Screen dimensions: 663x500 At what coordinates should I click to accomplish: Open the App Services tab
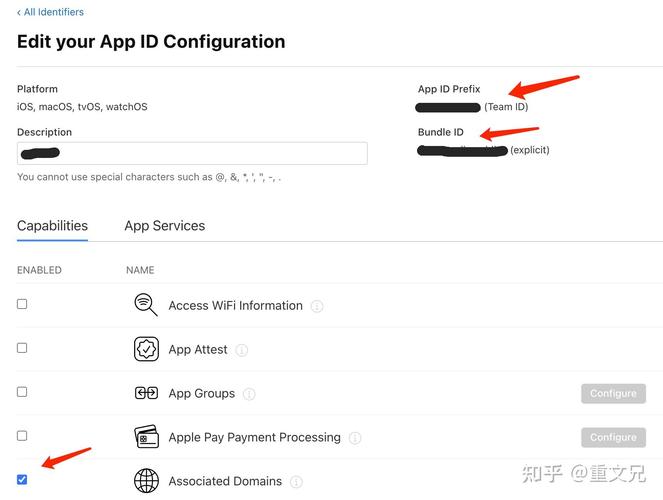point(164,226)
